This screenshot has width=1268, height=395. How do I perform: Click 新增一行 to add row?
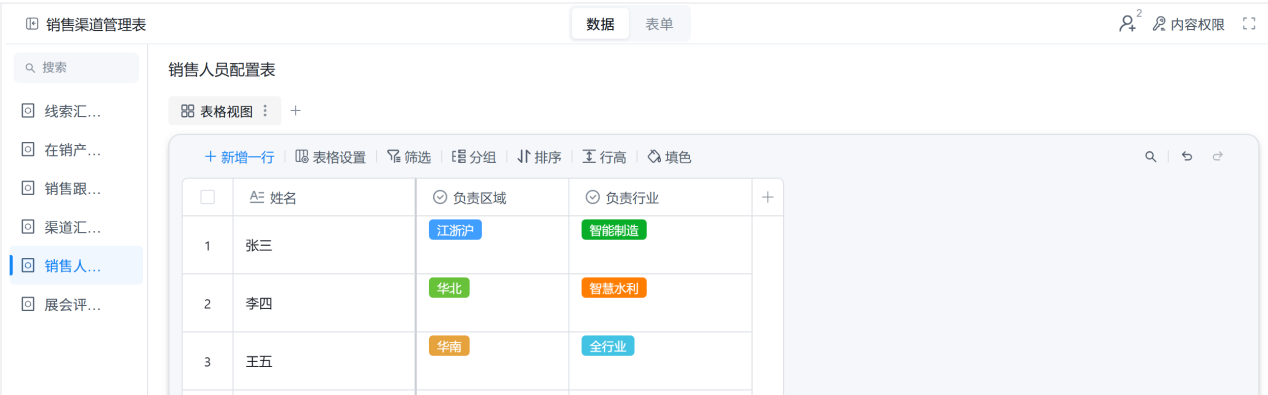239,157
